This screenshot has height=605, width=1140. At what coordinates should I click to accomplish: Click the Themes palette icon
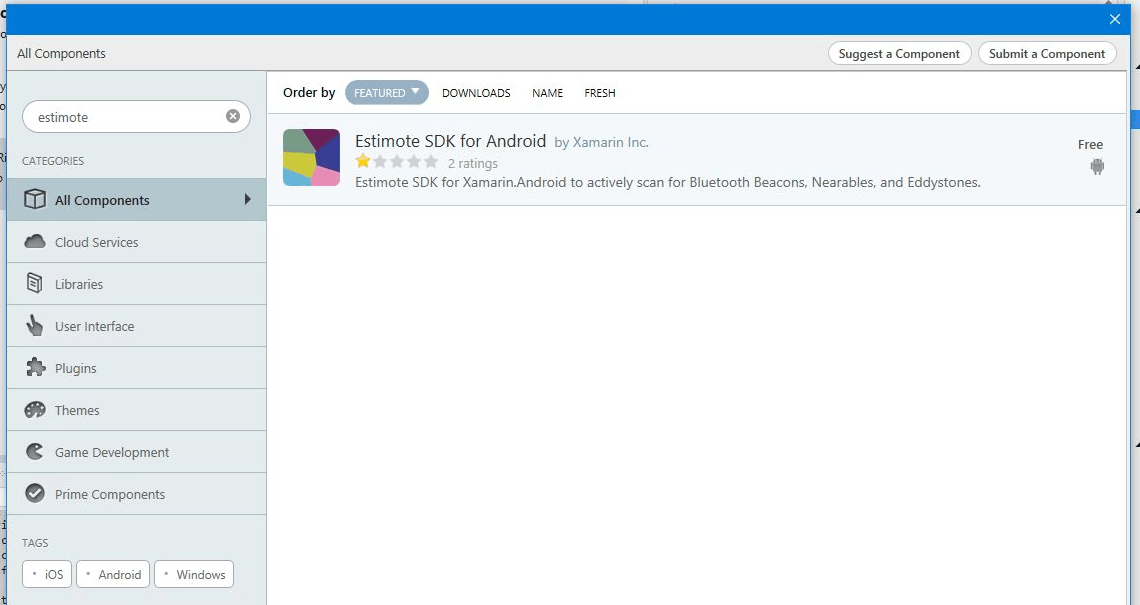(x=35, y=410)
